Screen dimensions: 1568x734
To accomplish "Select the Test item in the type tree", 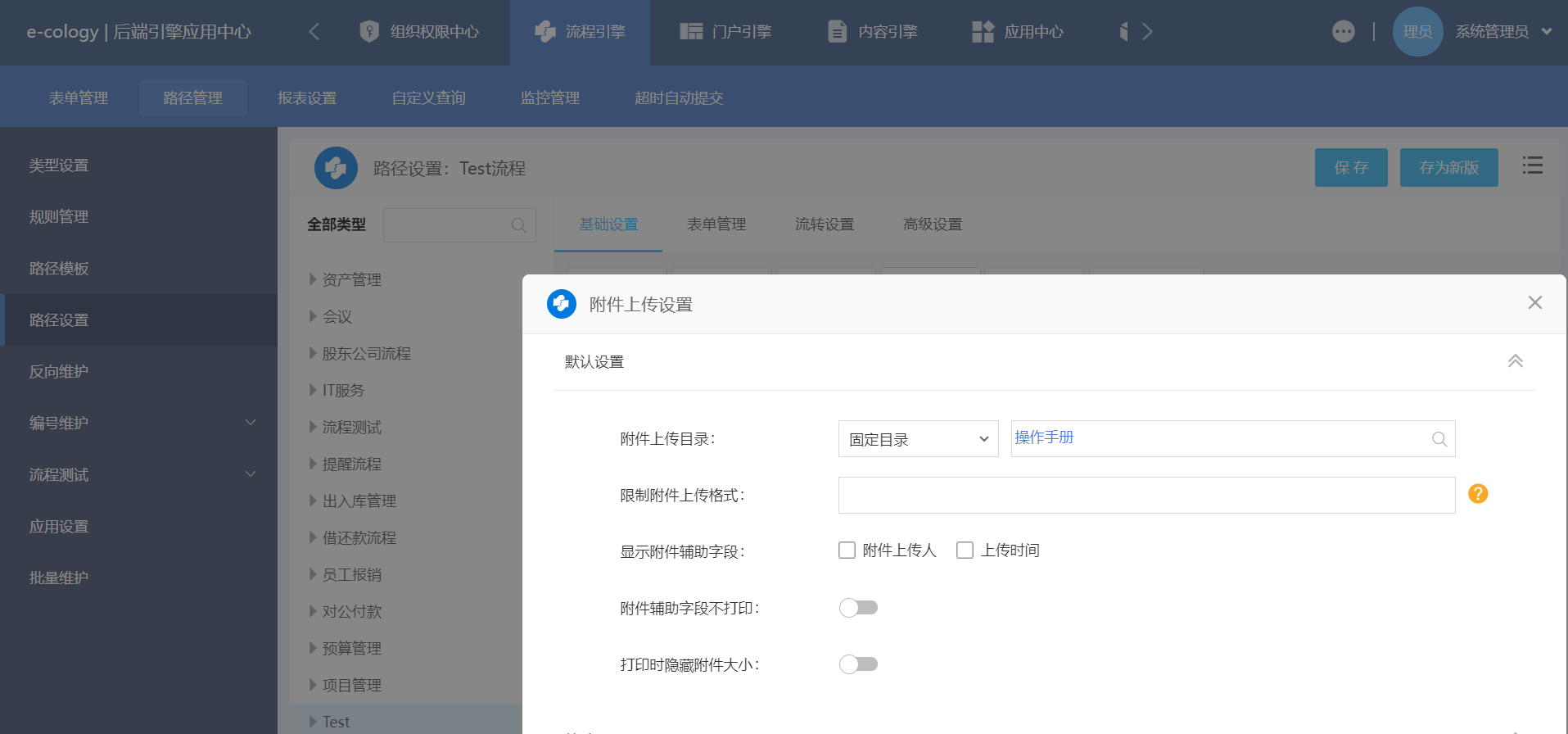I will pyautogui.click(x=336, y=722).
